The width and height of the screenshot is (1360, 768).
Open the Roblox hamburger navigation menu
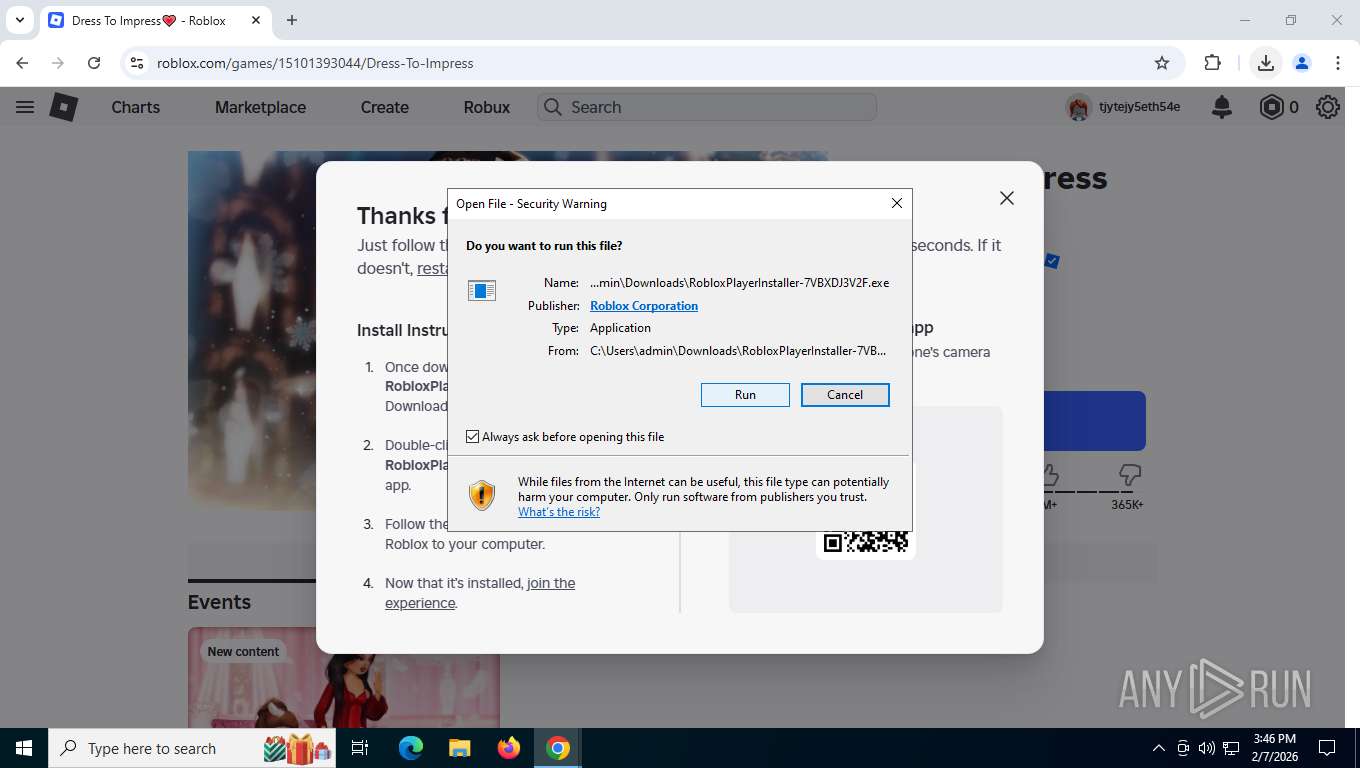point(25,107)
